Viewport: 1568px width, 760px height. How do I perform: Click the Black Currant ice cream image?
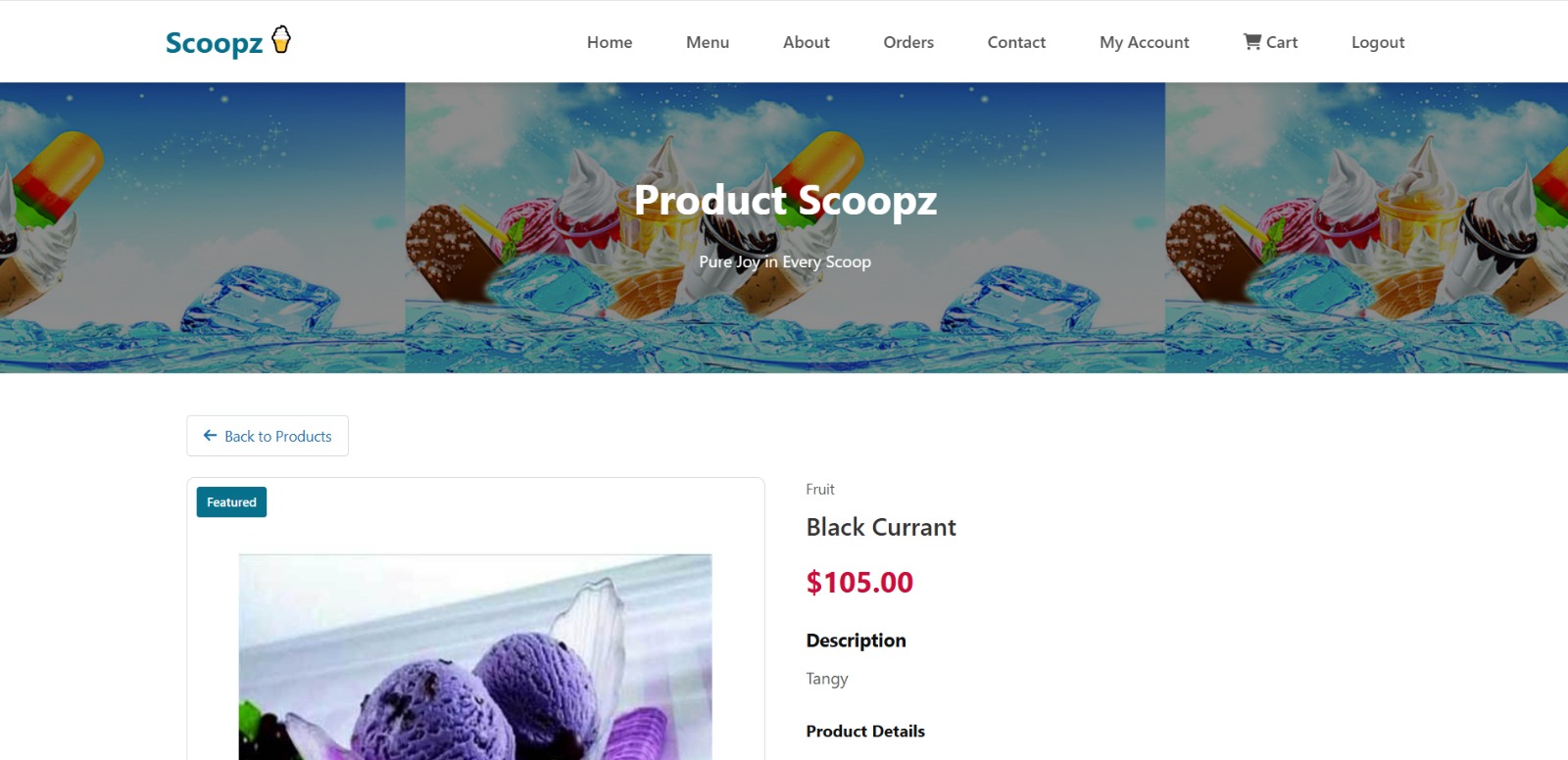pyautogui.click(x=475, y=657)
